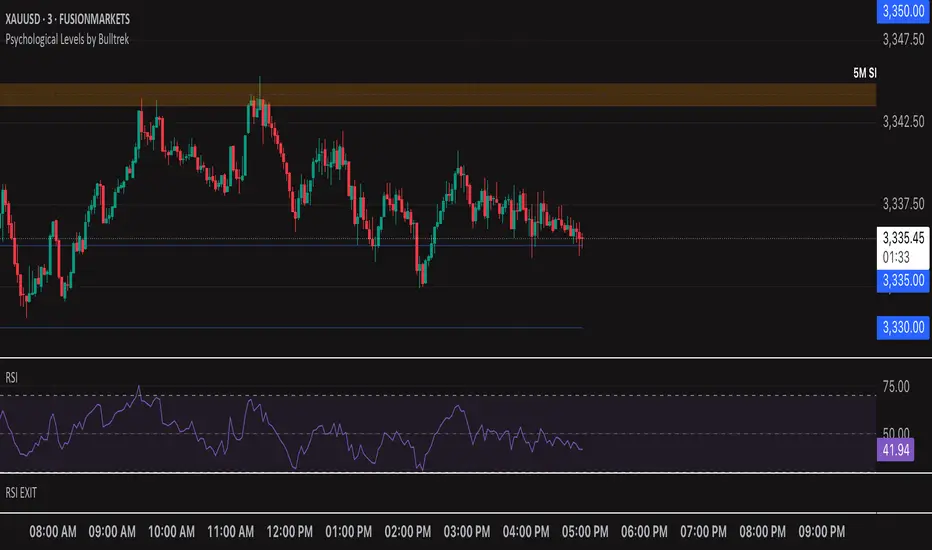932x550 pixels.
Task: Click the current price 3,335.45 label
Action: pos(903,238)
